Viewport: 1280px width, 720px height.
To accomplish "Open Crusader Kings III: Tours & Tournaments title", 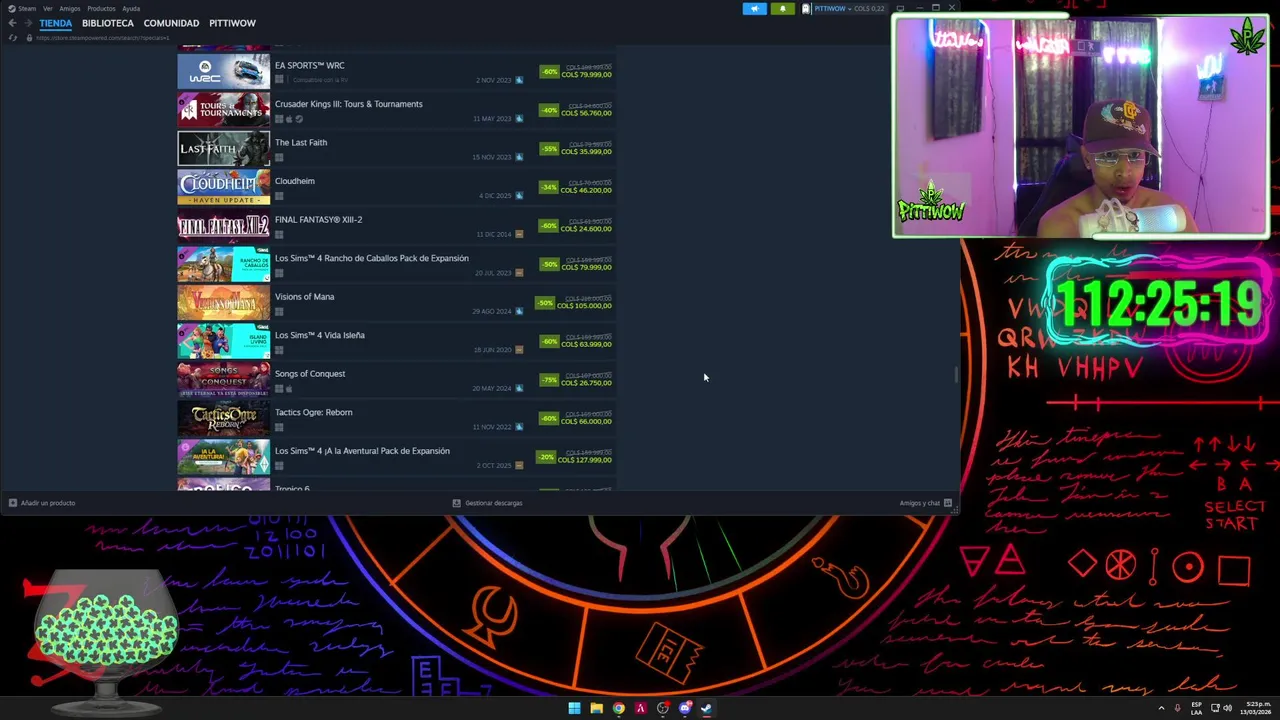I will click(349, 104).
